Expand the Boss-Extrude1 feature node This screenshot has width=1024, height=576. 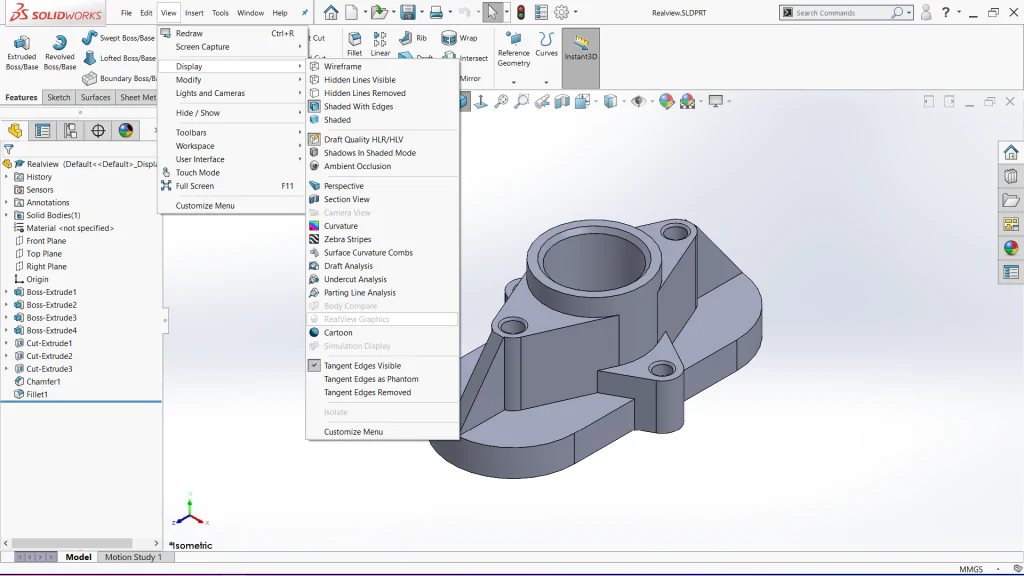click(x=7, y=292)
